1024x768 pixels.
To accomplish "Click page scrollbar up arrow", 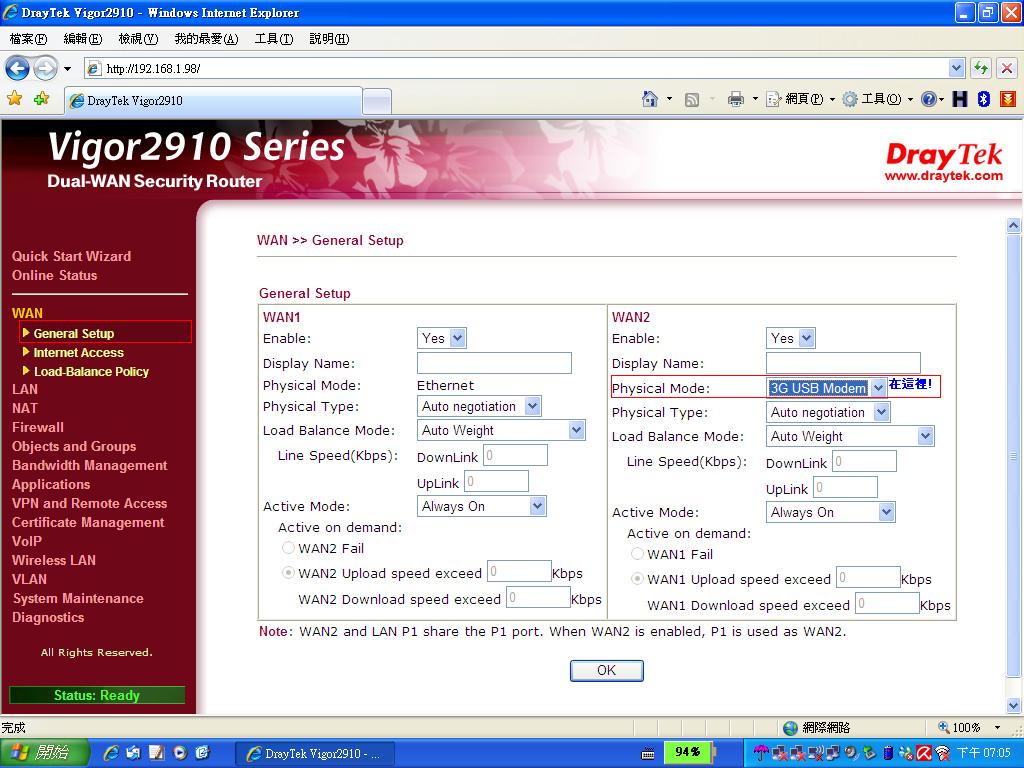I will [1014, 226].
